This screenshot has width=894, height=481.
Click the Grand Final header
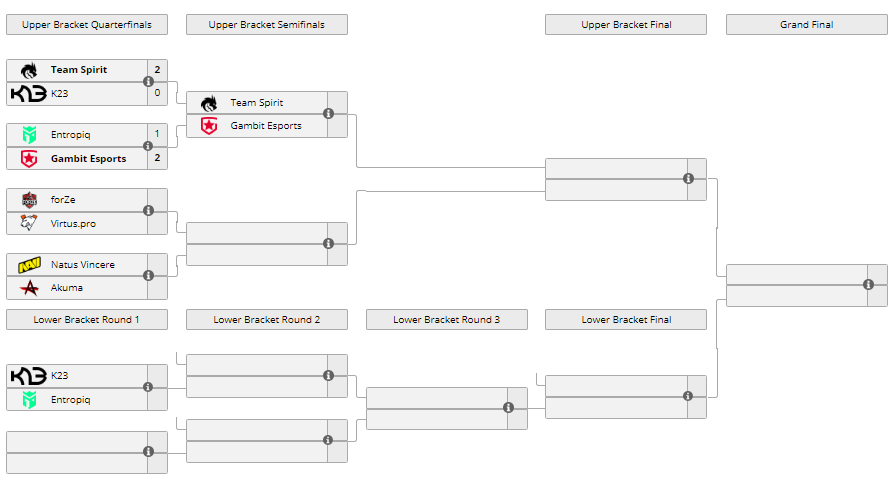point(806,25)
